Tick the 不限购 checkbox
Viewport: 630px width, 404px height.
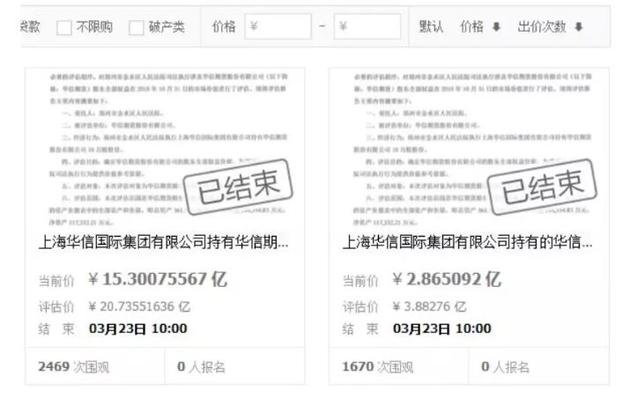tap(64, 28)
